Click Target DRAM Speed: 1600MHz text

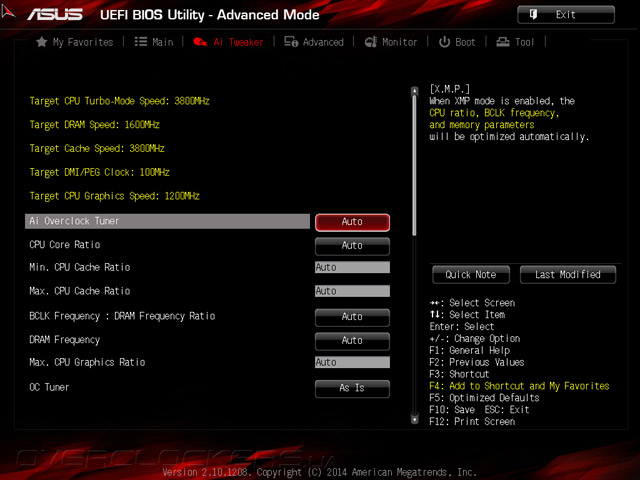click(94, 125)
